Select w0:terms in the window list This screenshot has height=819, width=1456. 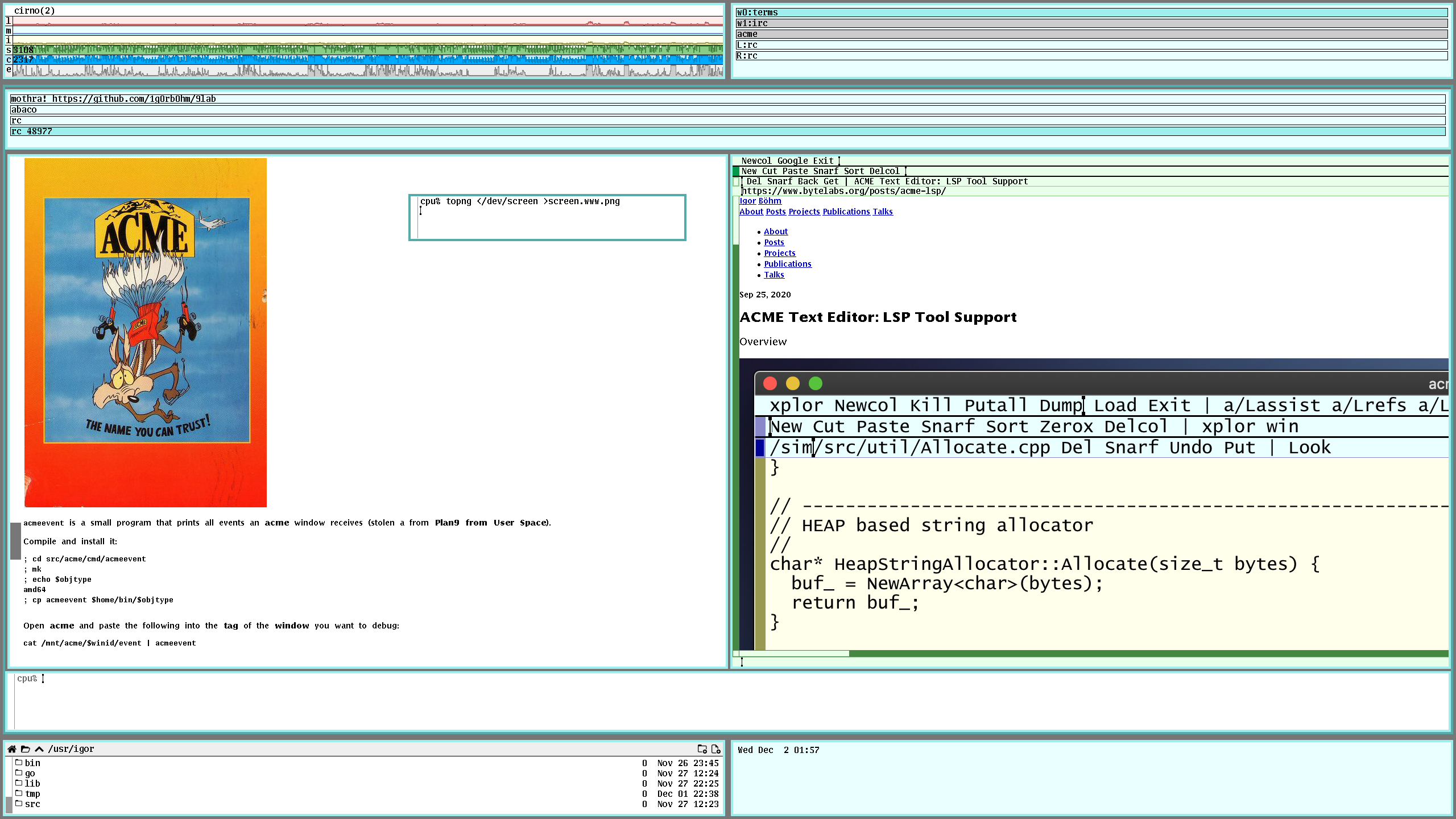[1091, 13]
